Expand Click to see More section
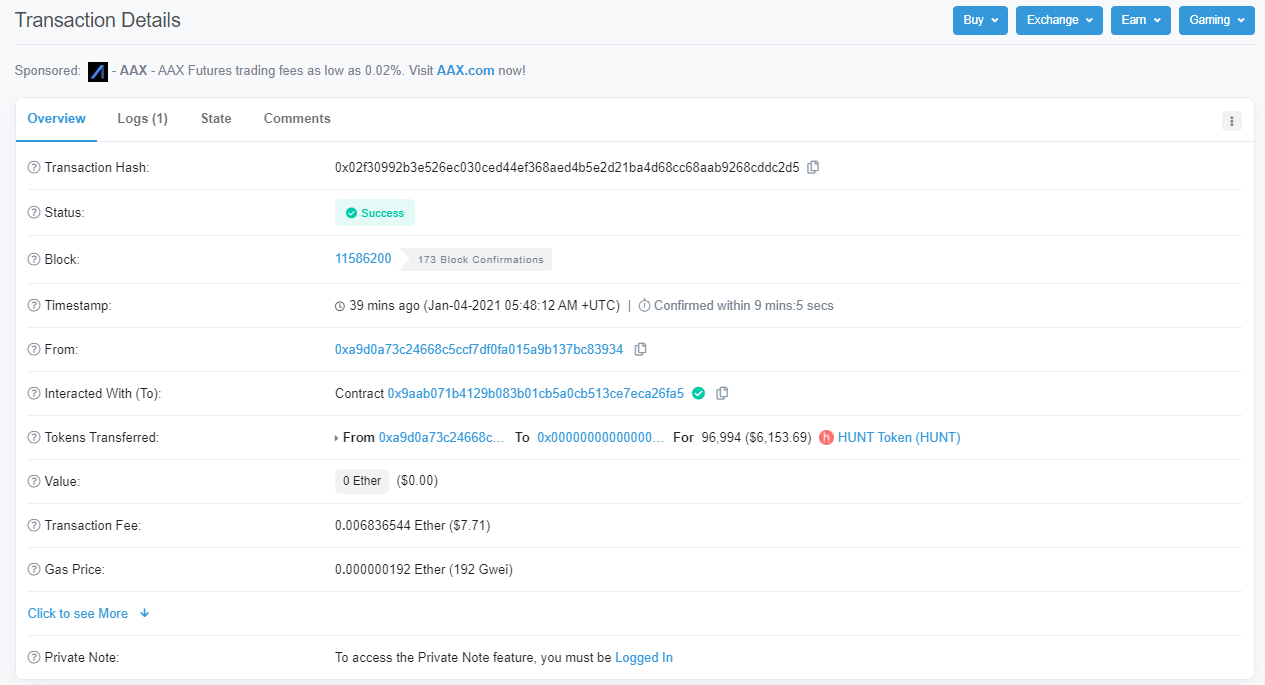 click(89, 613)
